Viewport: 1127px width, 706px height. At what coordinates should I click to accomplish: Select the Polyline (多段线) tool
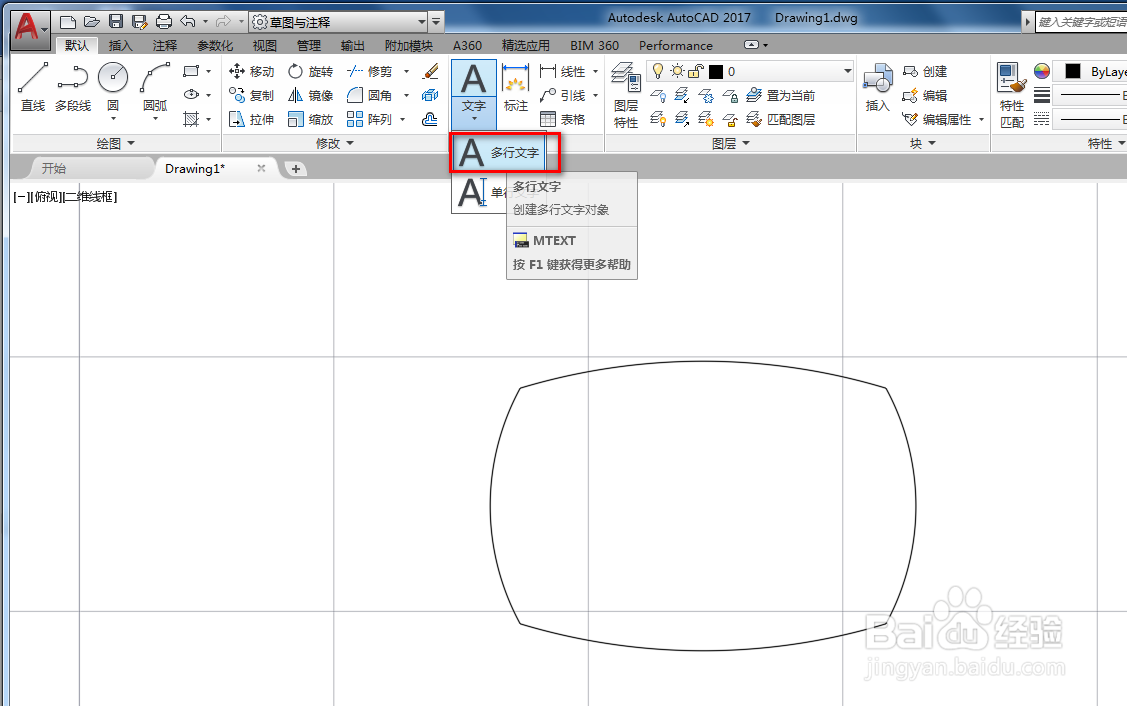(x=73, y=87)
